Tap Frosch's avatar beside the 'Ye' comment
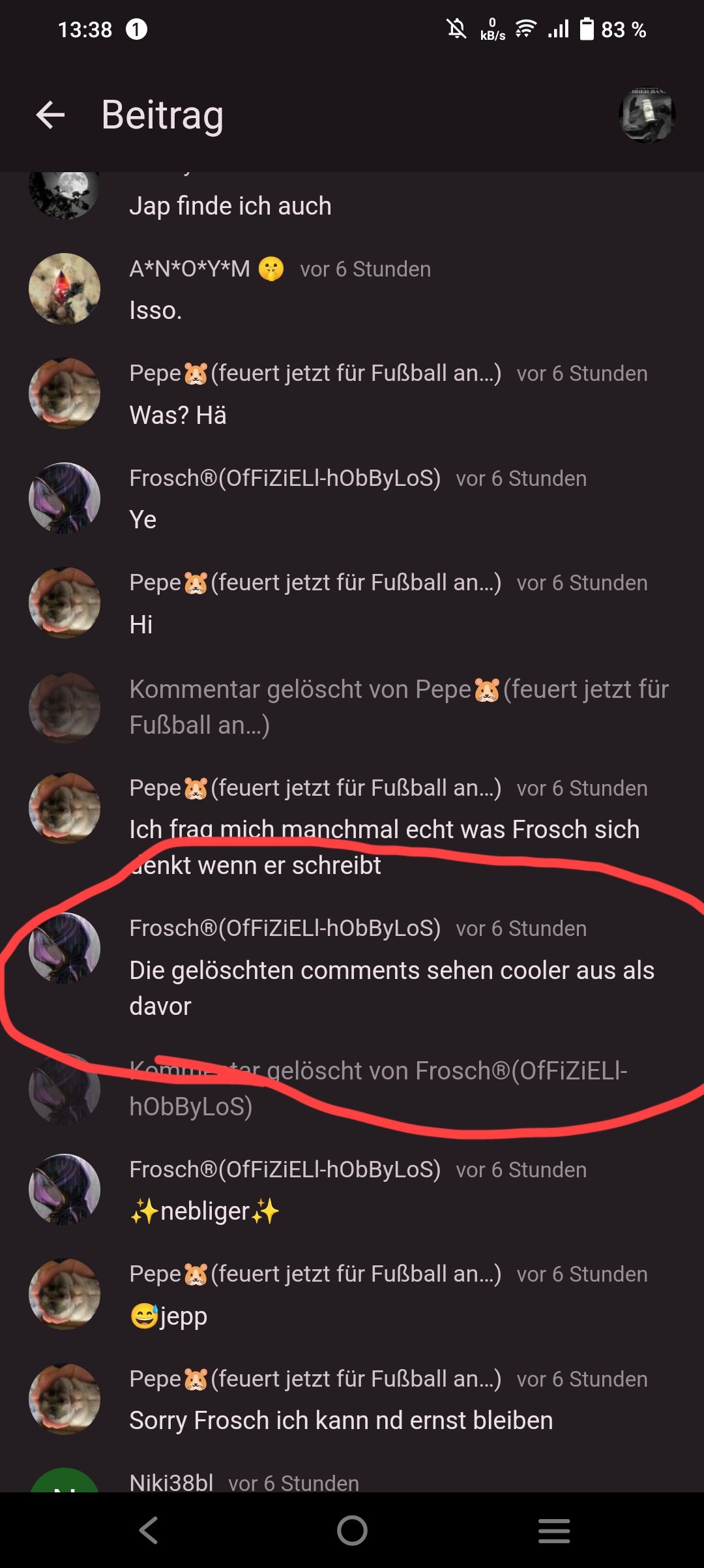The height and width of the screenshot is (1568, 704). click(x=65, y=498)
